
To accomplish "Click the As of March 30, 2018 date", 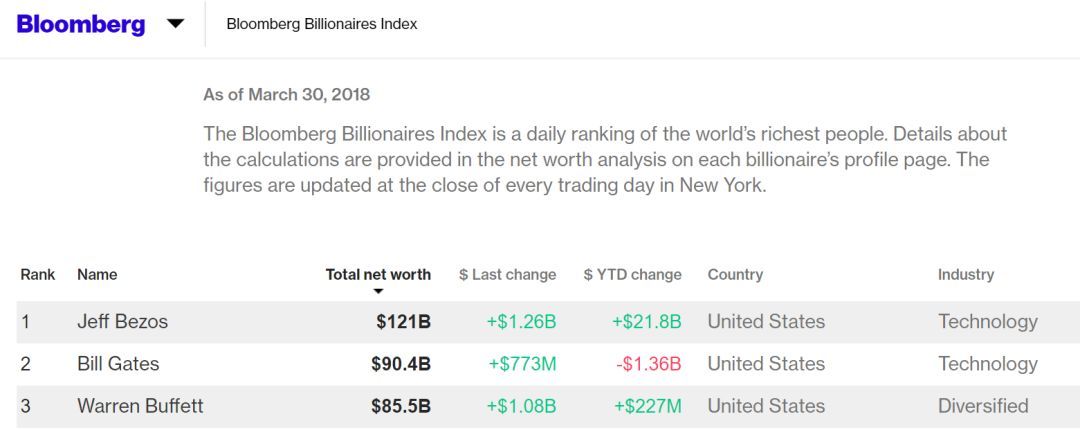I will tap(287, 94).
